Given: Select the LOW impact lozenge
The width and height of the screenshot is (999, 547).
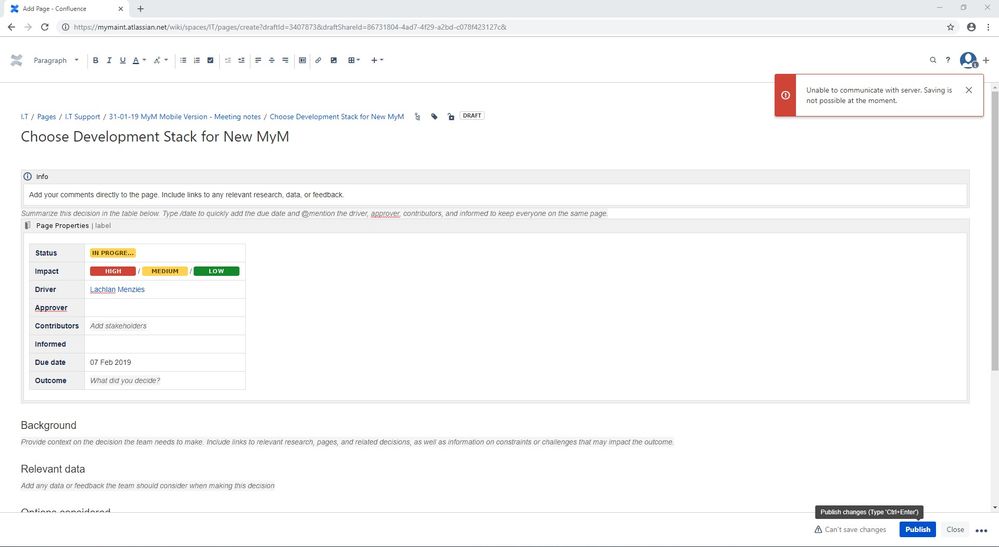Looking at the screenshot, I should 217,271.
